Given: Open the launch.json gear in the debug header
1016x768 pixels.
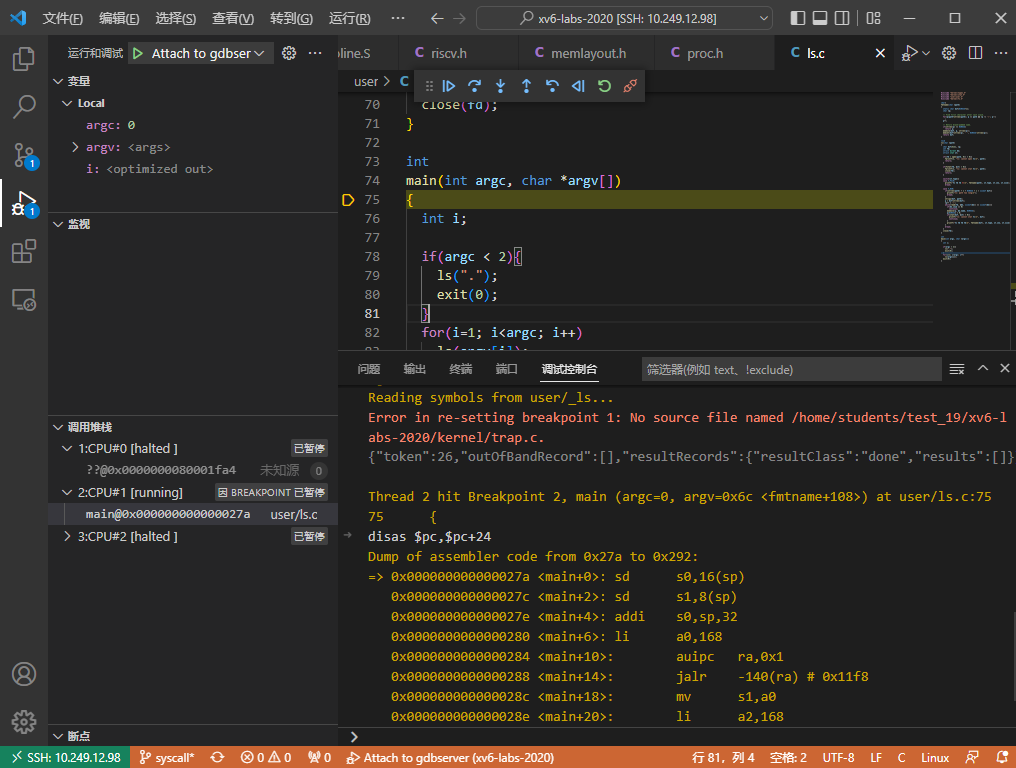Looking at the screenshot, I should click(289, 53).
